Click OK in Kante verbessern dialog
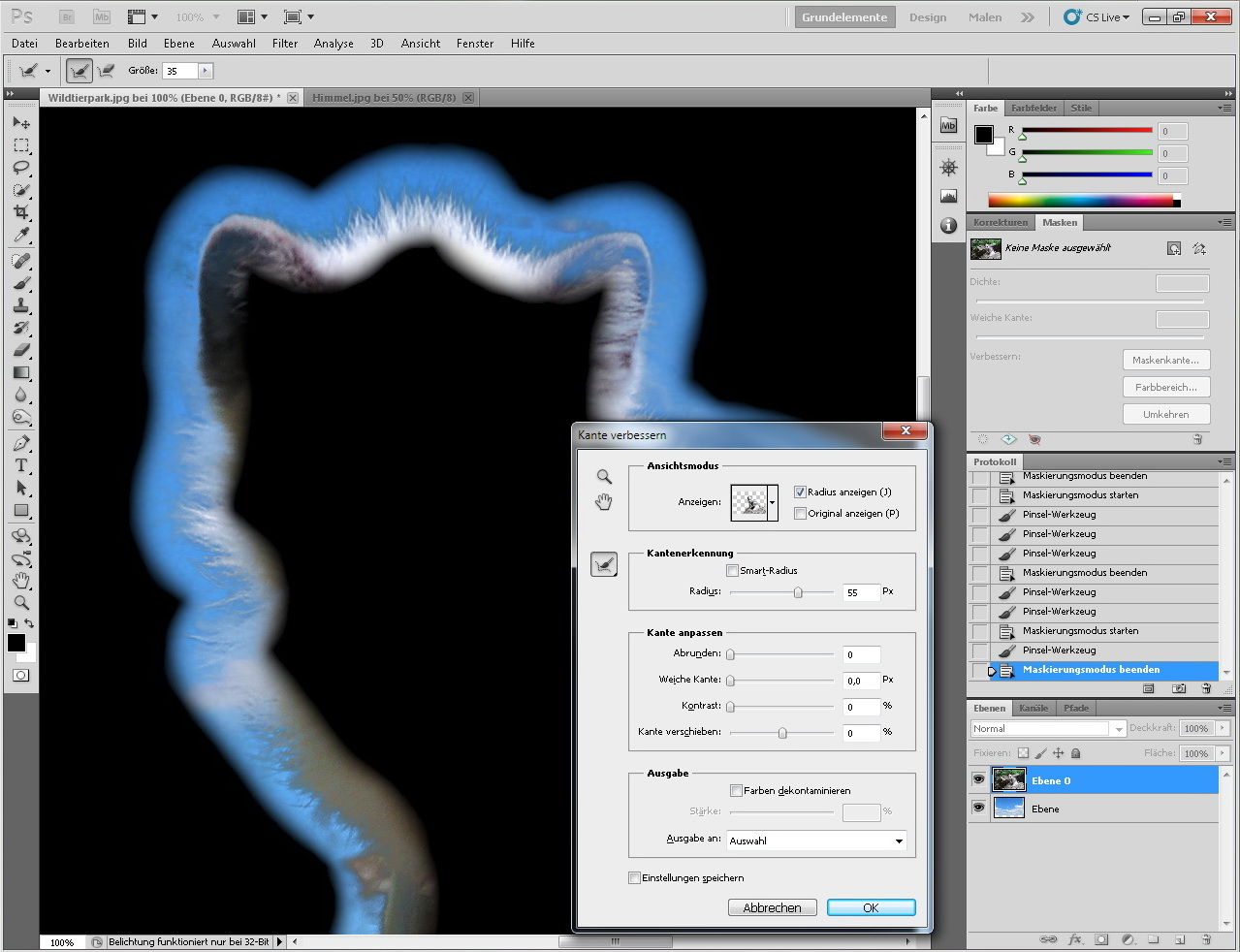Image resolution: width=1240 pixels, height=952 pixels. [x=871, y=908]
